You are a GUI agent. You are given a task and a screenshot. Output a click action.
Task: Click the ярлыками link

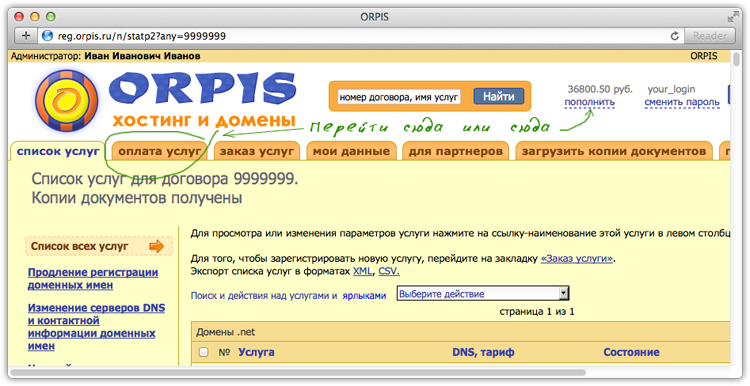pos(364,296)
